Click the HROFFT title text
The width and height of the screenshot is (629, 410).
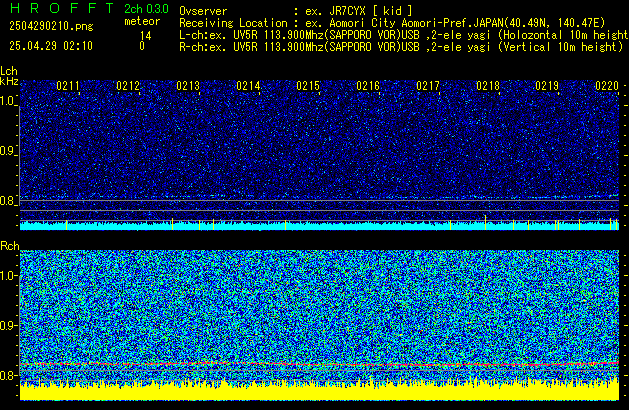(62, 8)
